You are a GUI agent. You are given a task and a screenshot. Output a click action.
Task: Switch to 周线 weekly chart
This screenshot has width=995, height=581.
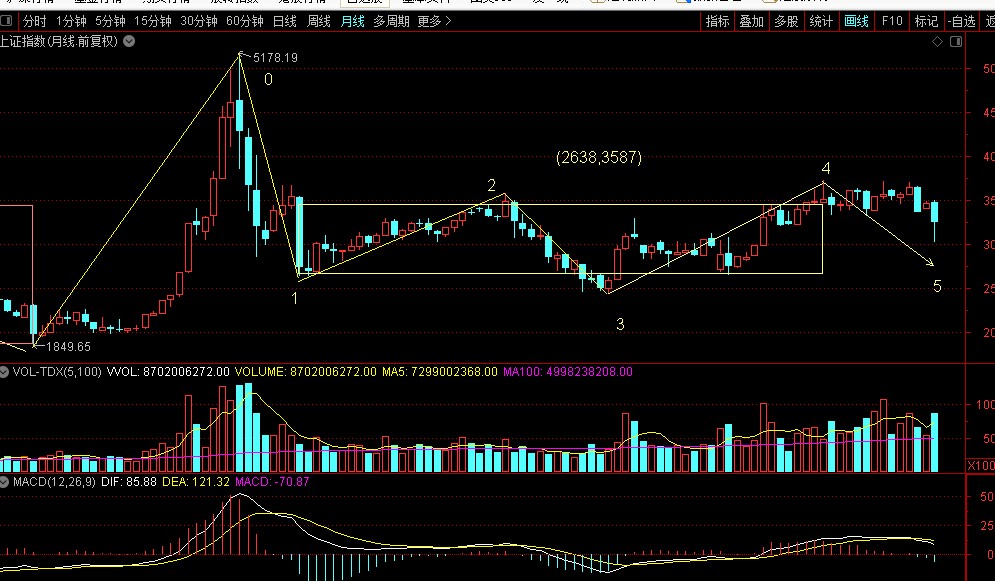[x=319, y=22]
